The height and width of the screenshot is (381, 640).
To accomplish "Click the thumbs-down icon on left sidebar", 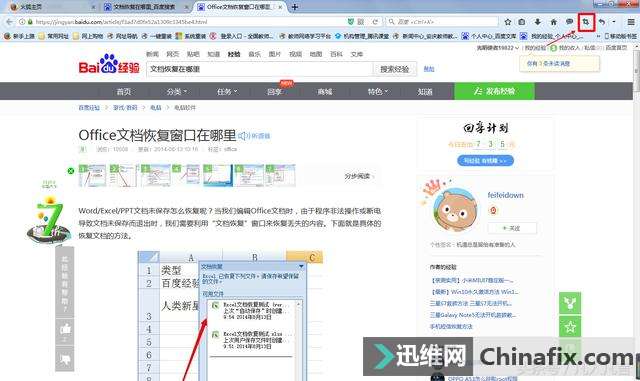I will 65,359.
